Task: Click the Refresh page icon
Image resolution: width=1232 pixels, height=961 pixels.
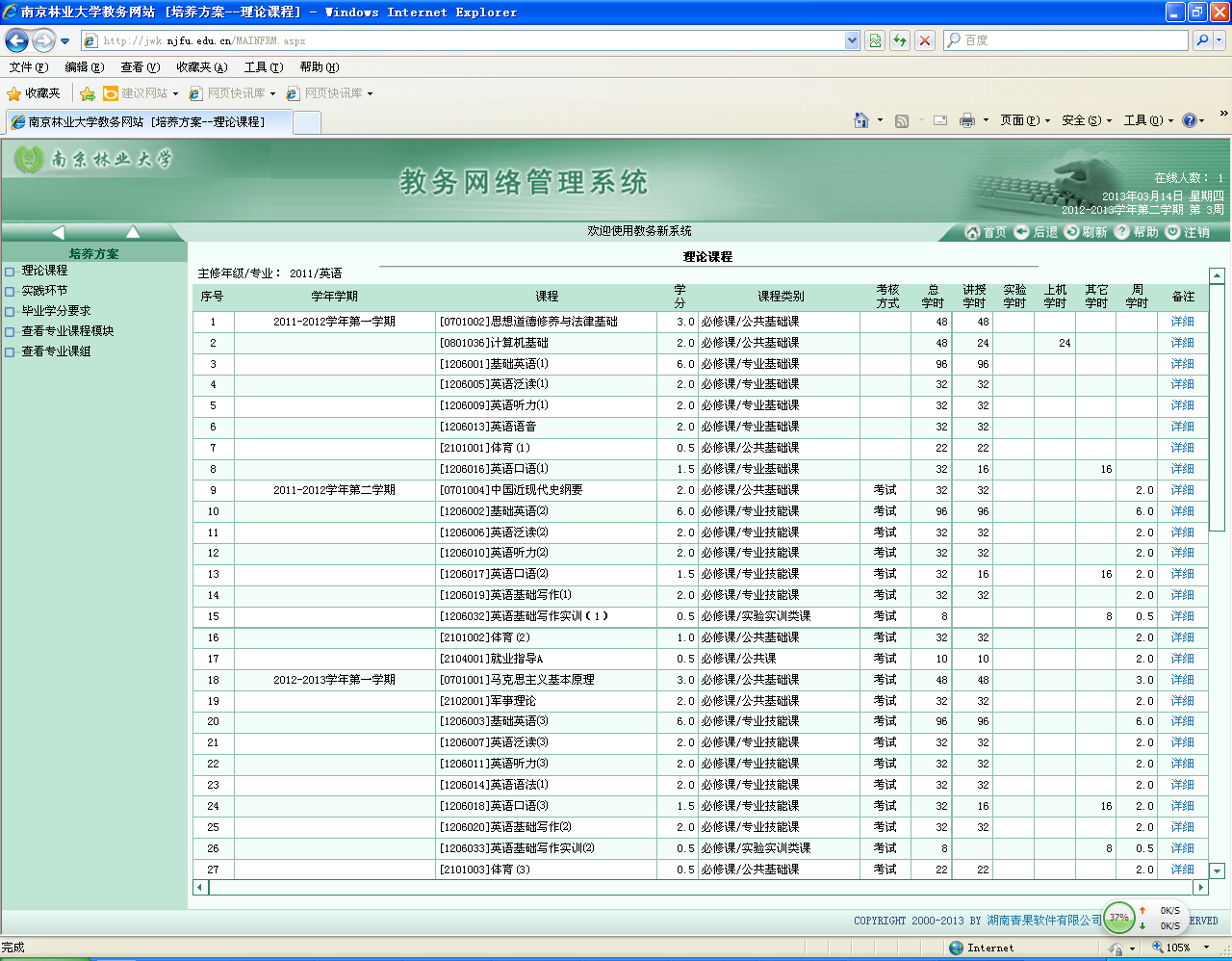Action: tap(900, 40)
